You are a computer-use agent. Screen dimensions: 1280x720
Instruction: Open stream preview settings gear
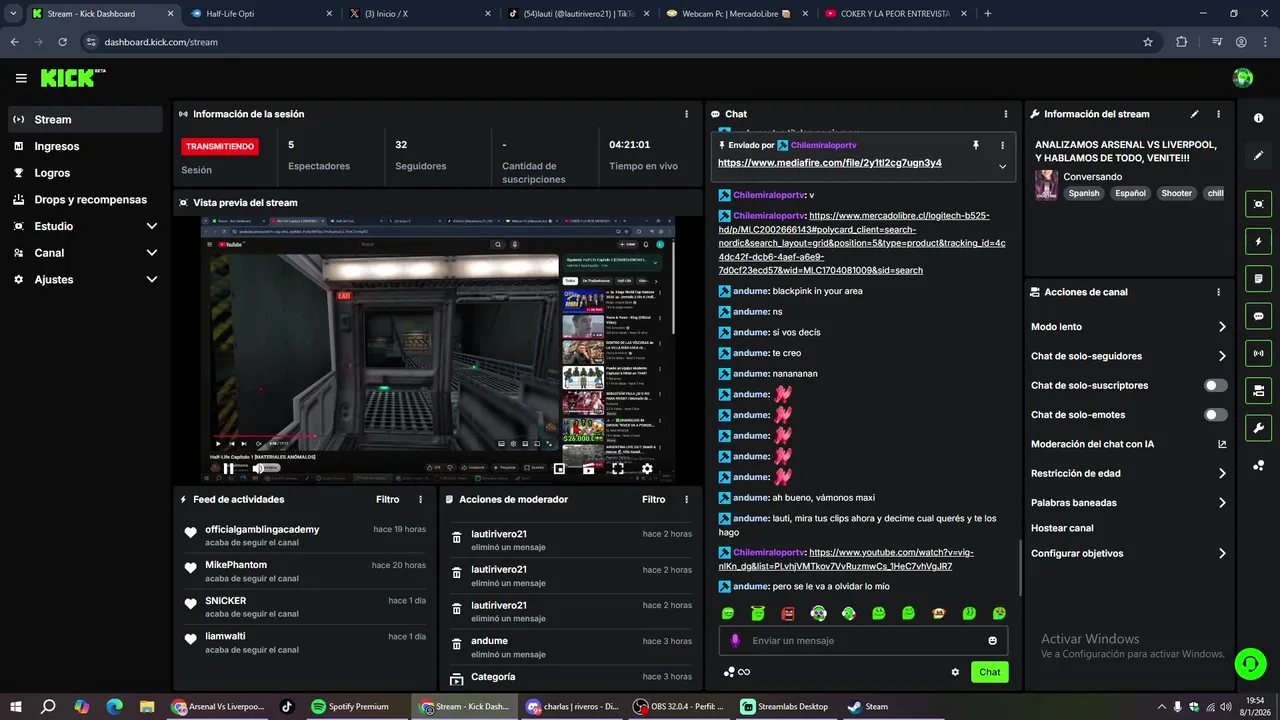tap(647, 468)
